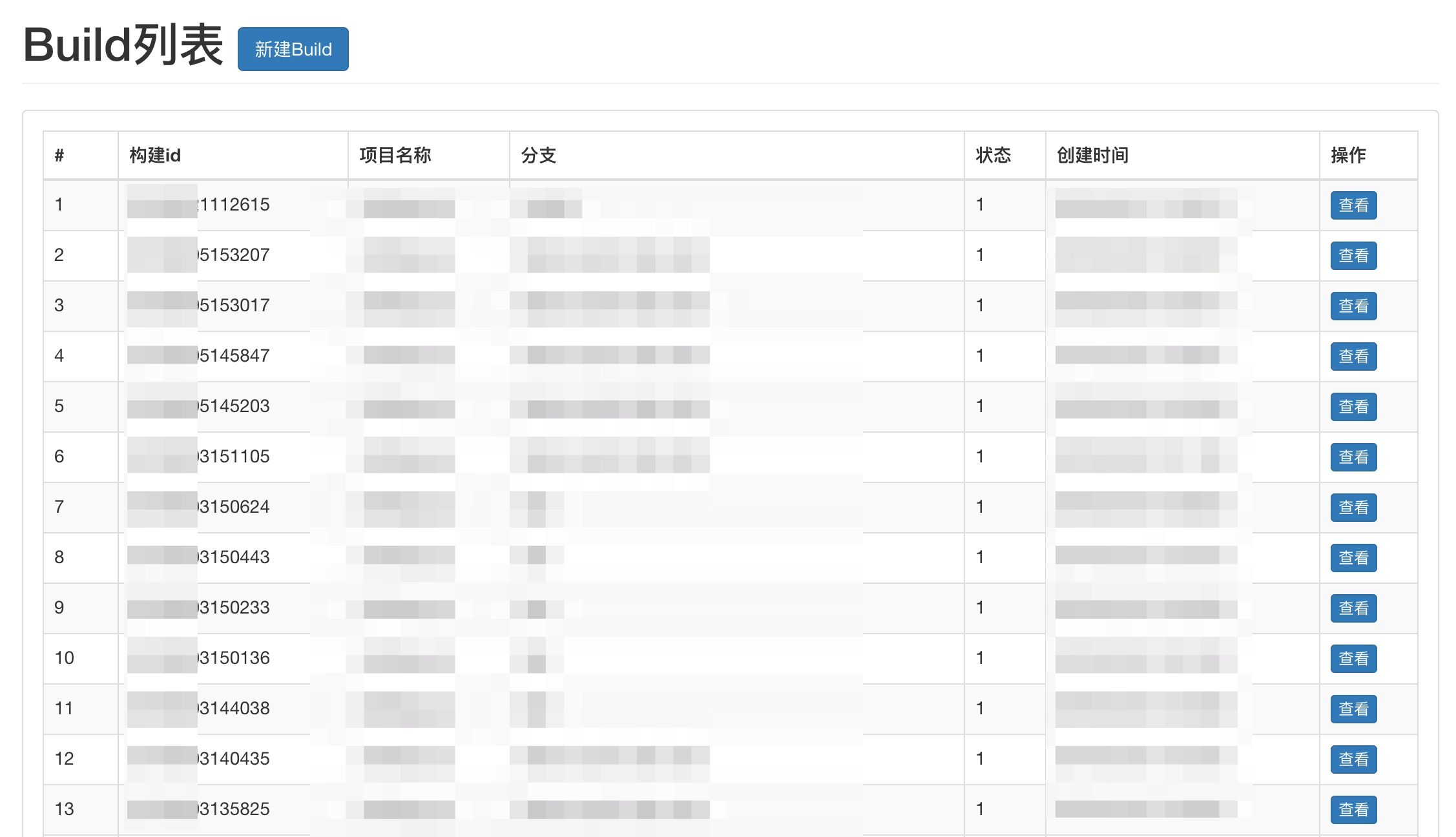Image resolution: width=1456 pixels, height=837 pixels.
Task: Click the 创建时间 column header
Action: (x=1092, y=156)
